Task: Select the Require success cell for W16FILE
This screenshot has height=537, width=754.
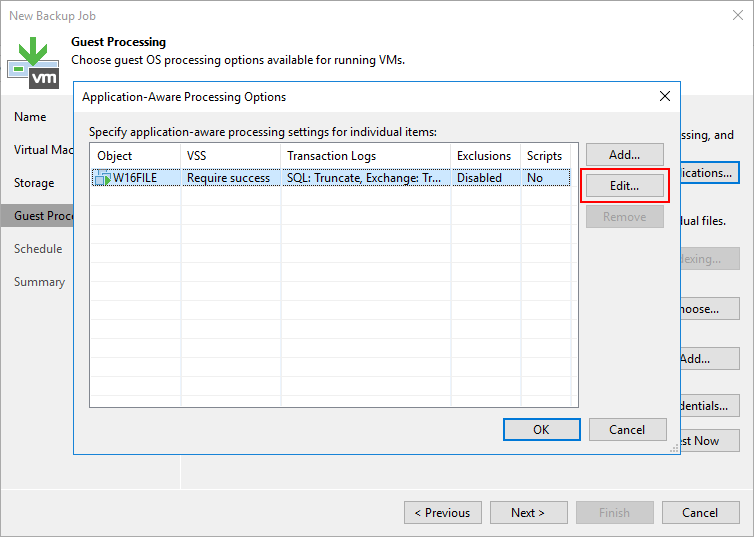Action: (229, 178)
